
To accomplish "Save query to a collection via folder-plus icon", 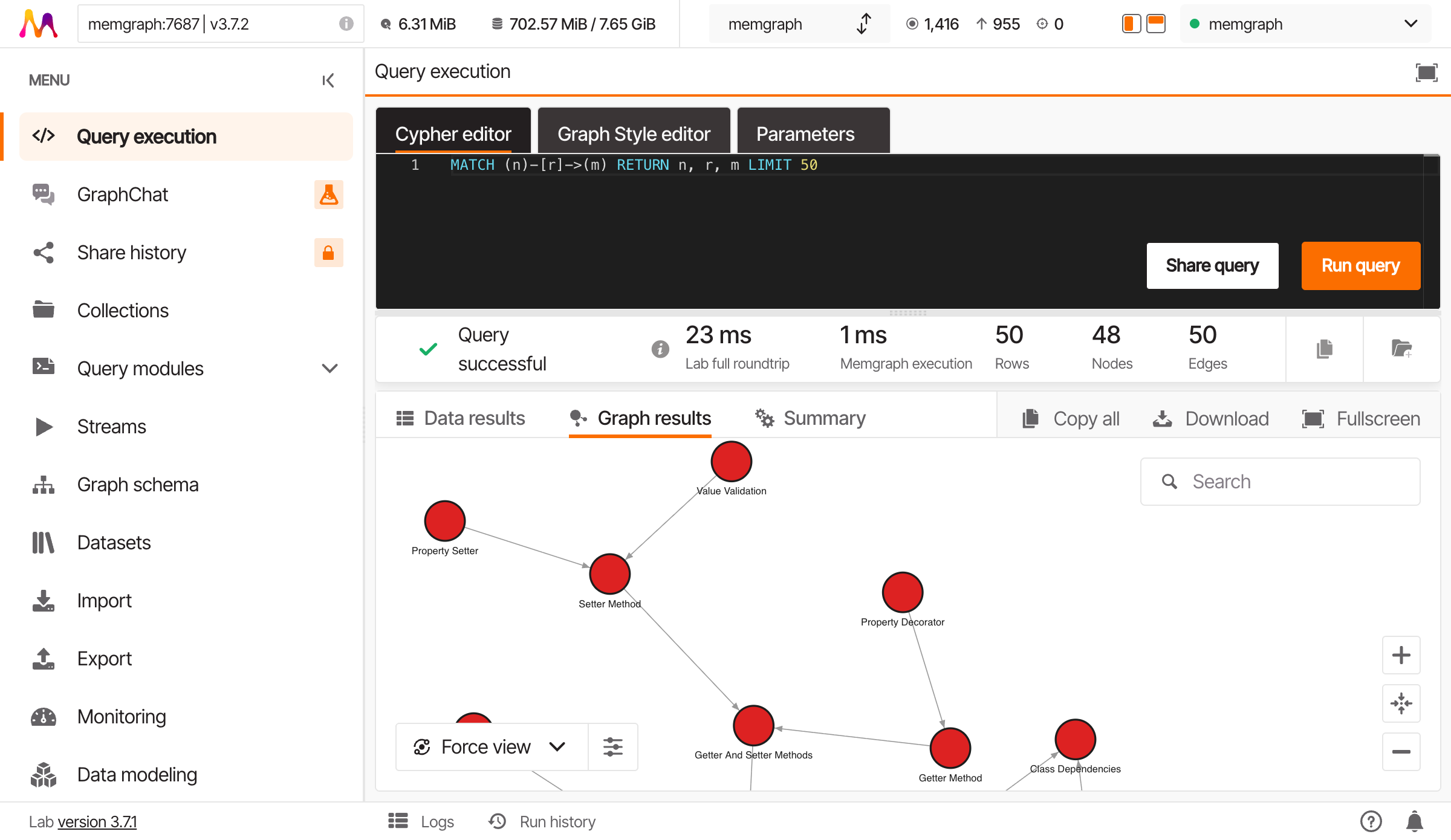I will [x=1402, y=349].
